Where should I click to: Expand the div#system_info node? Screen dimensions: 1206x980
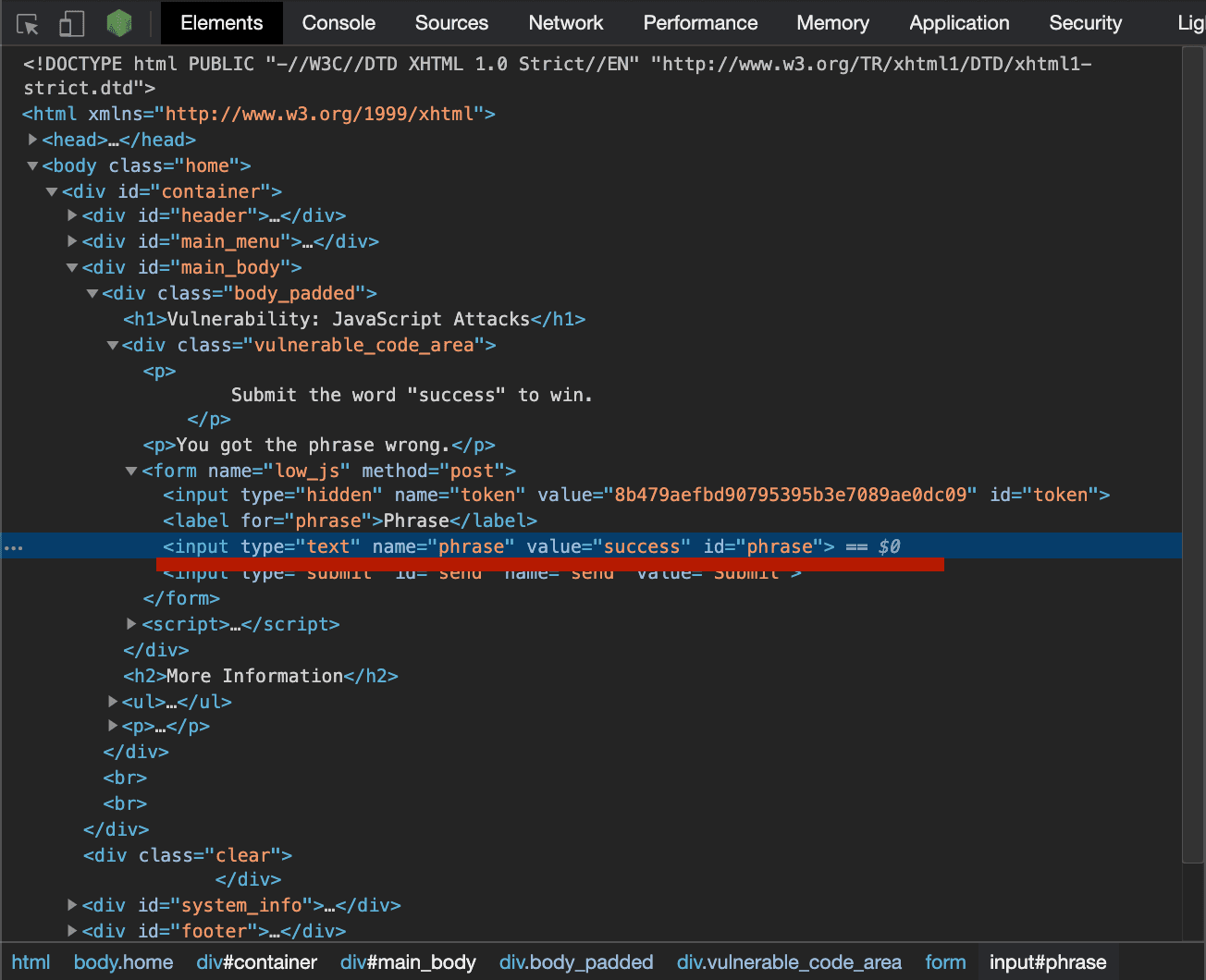(x=72, y=905)
